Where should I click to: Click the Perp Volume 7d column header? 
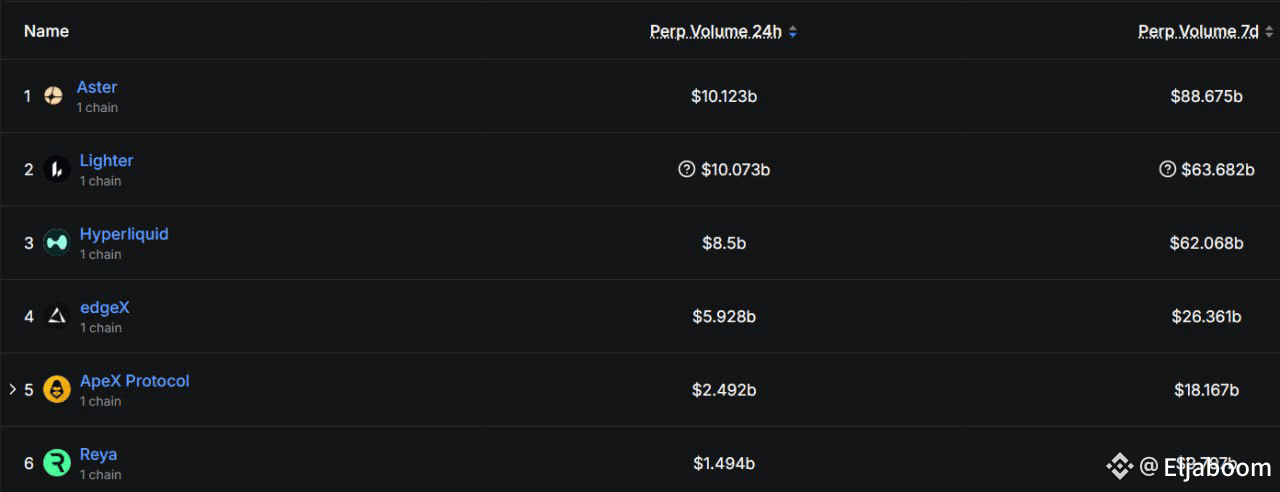(x=1198, y=32)
